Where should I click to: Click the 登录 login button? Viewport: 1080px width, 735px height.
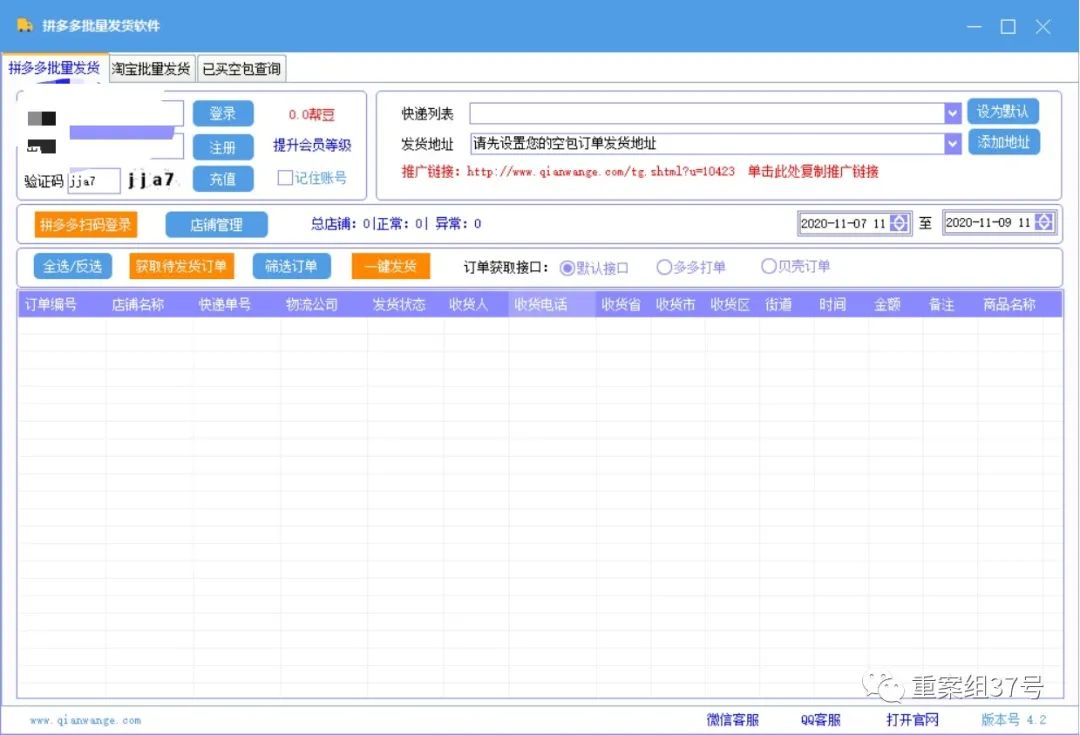(x=223, y=113)
